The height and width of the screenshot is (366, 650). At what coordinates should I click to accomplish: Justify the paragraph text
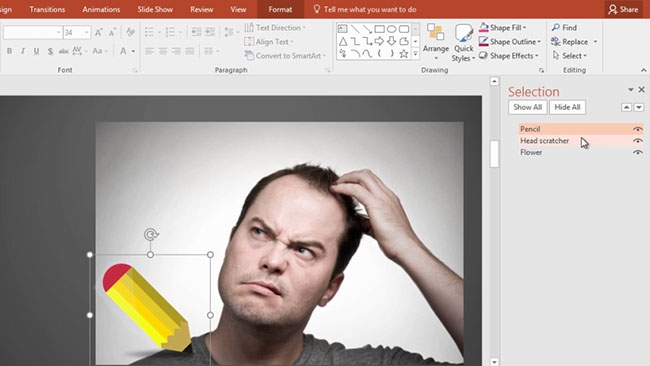point(190,51)
